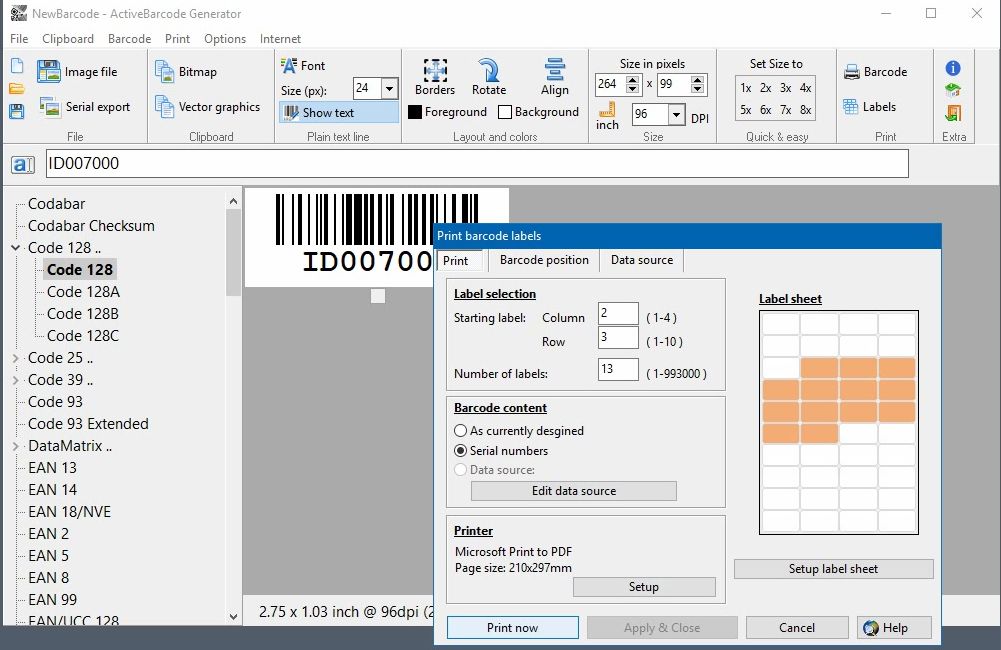Click the save floppy disk icon
This screenshot has height=650, width=1001.
point(17,111)
